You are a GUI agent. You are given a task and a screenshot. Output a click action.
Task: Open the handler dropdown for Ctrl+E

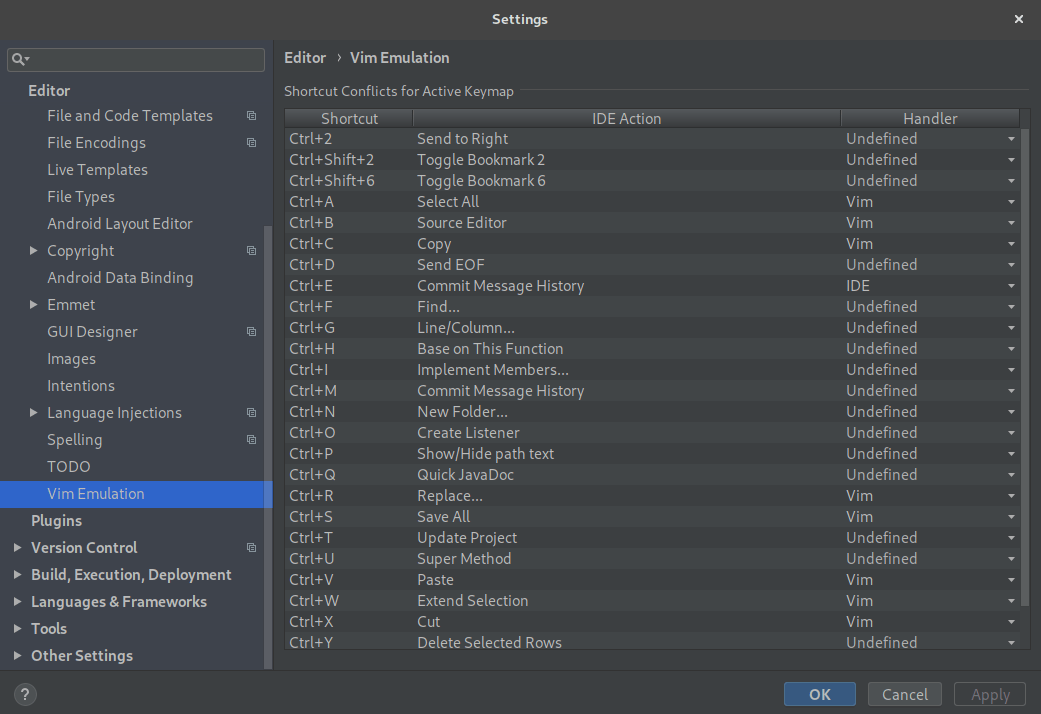click(1010, 285)
